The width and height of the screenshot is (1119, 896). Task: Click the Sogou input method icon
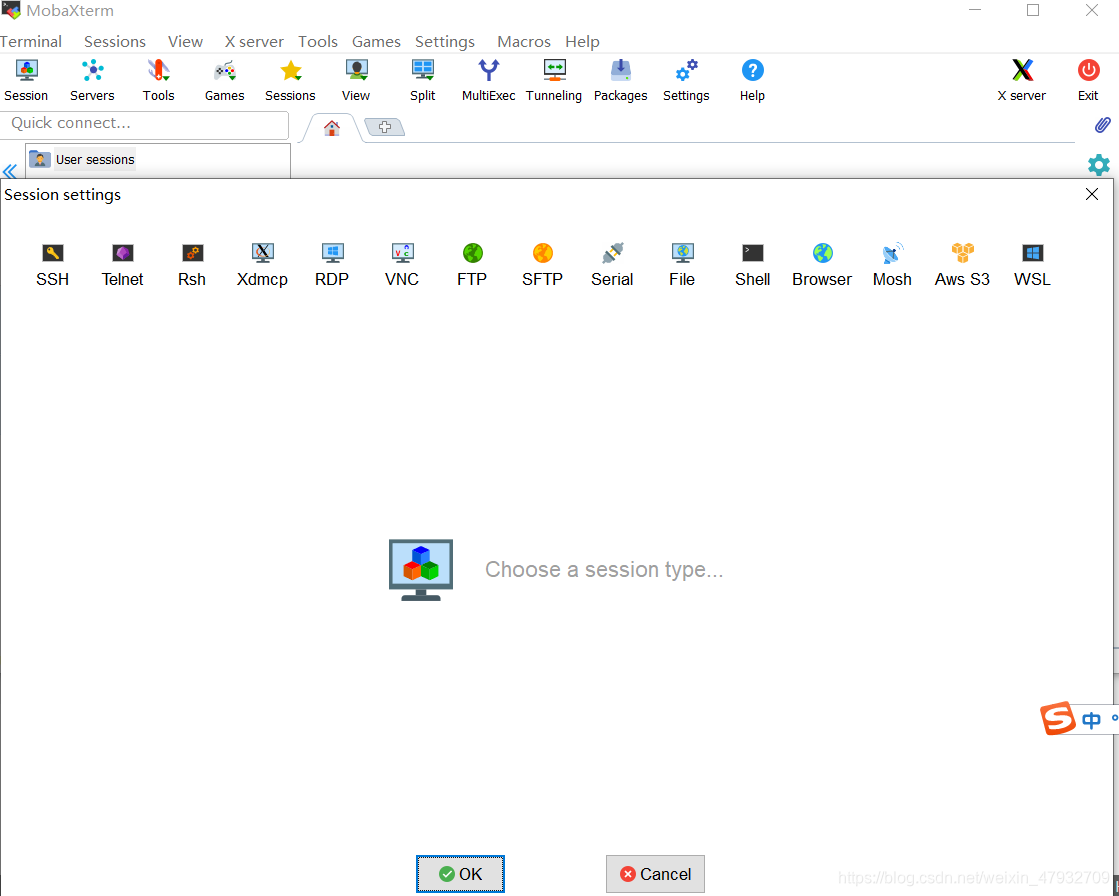[1058, 718]
